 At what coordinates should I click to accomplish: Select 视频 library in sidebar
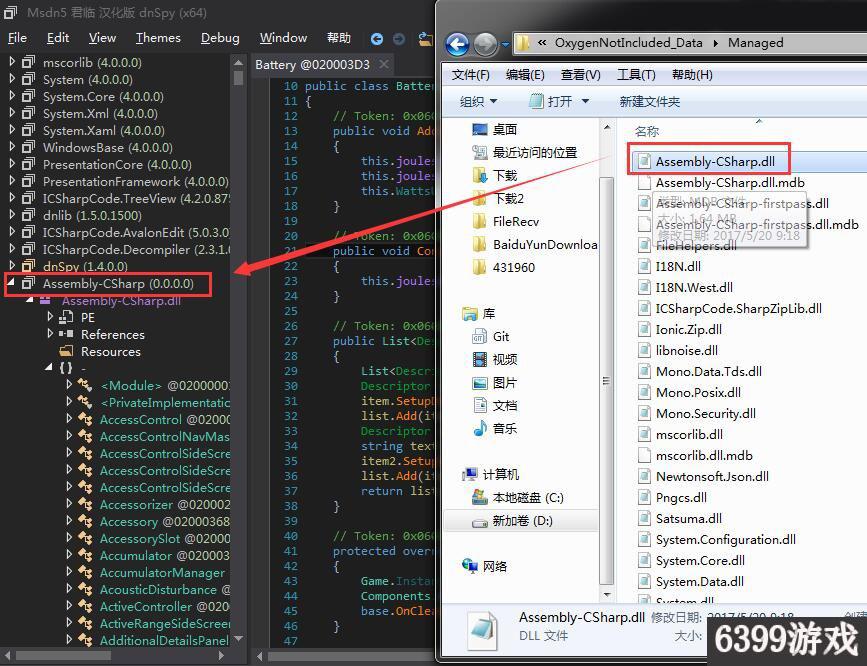click(x=495, y=360)
